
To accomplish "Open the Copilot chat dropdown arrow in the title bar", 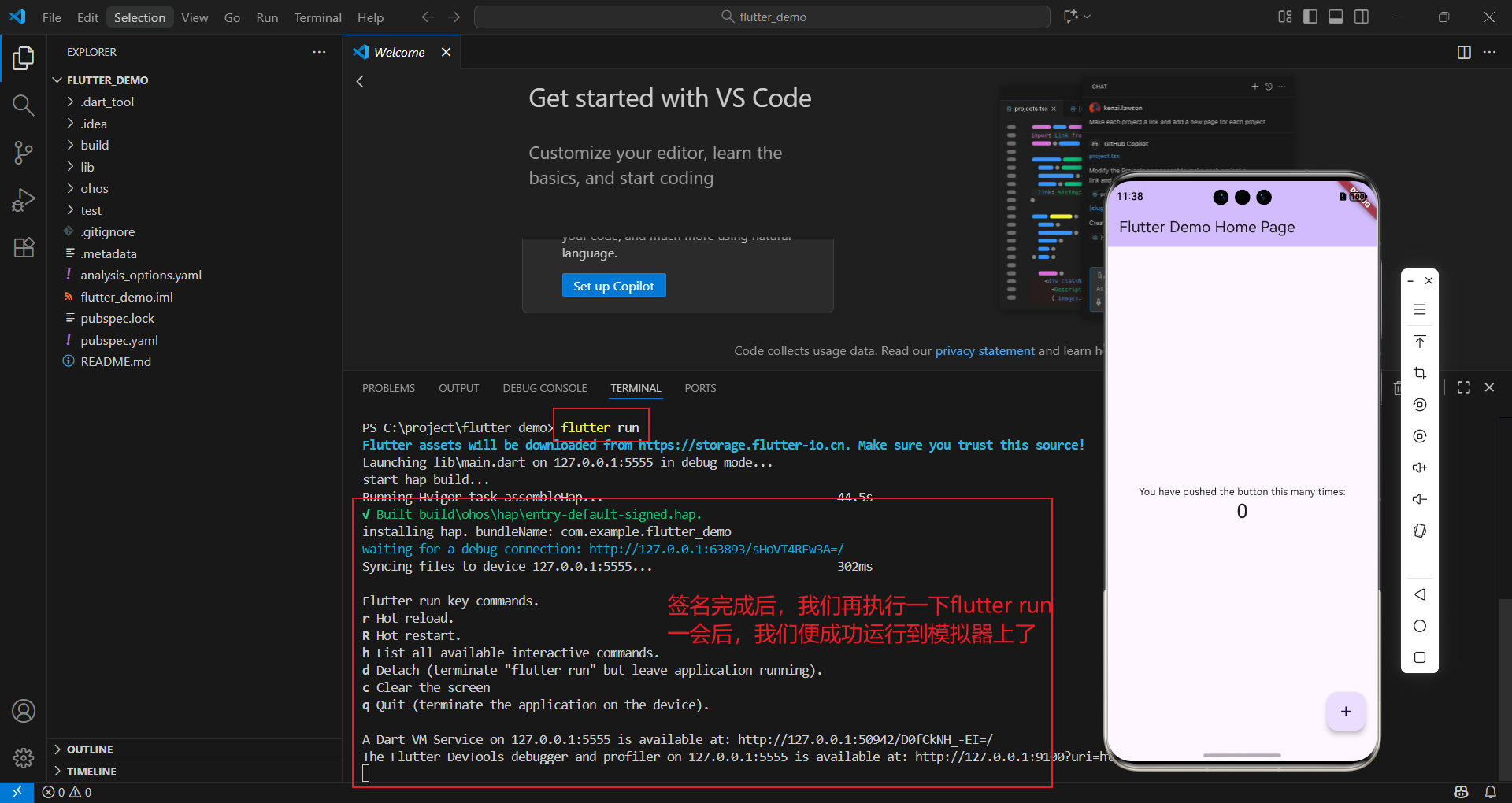I will 1088,17.
